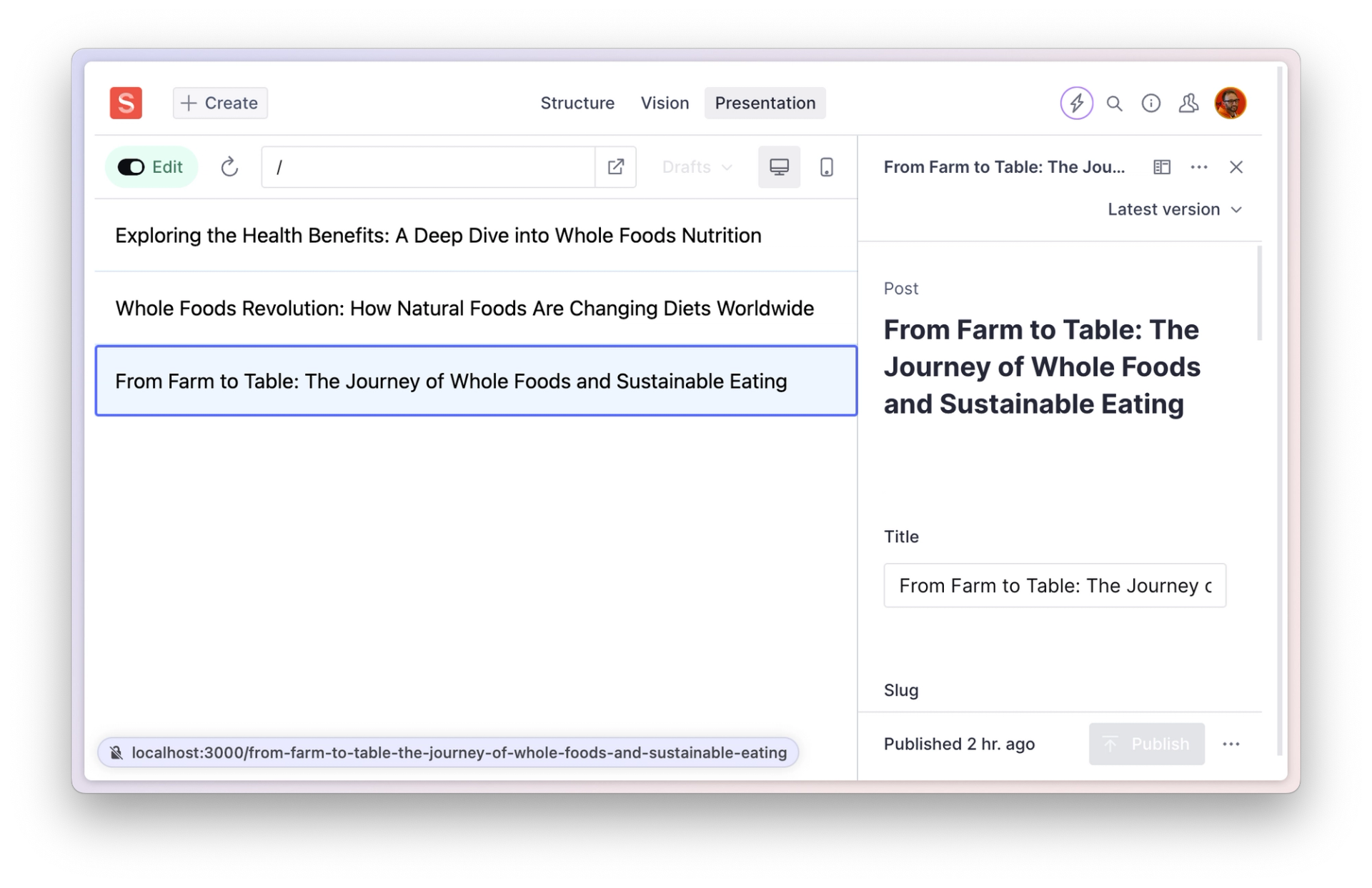Click the red Sanity S logo
The image size is (1372, 888).
pos(126,103)
